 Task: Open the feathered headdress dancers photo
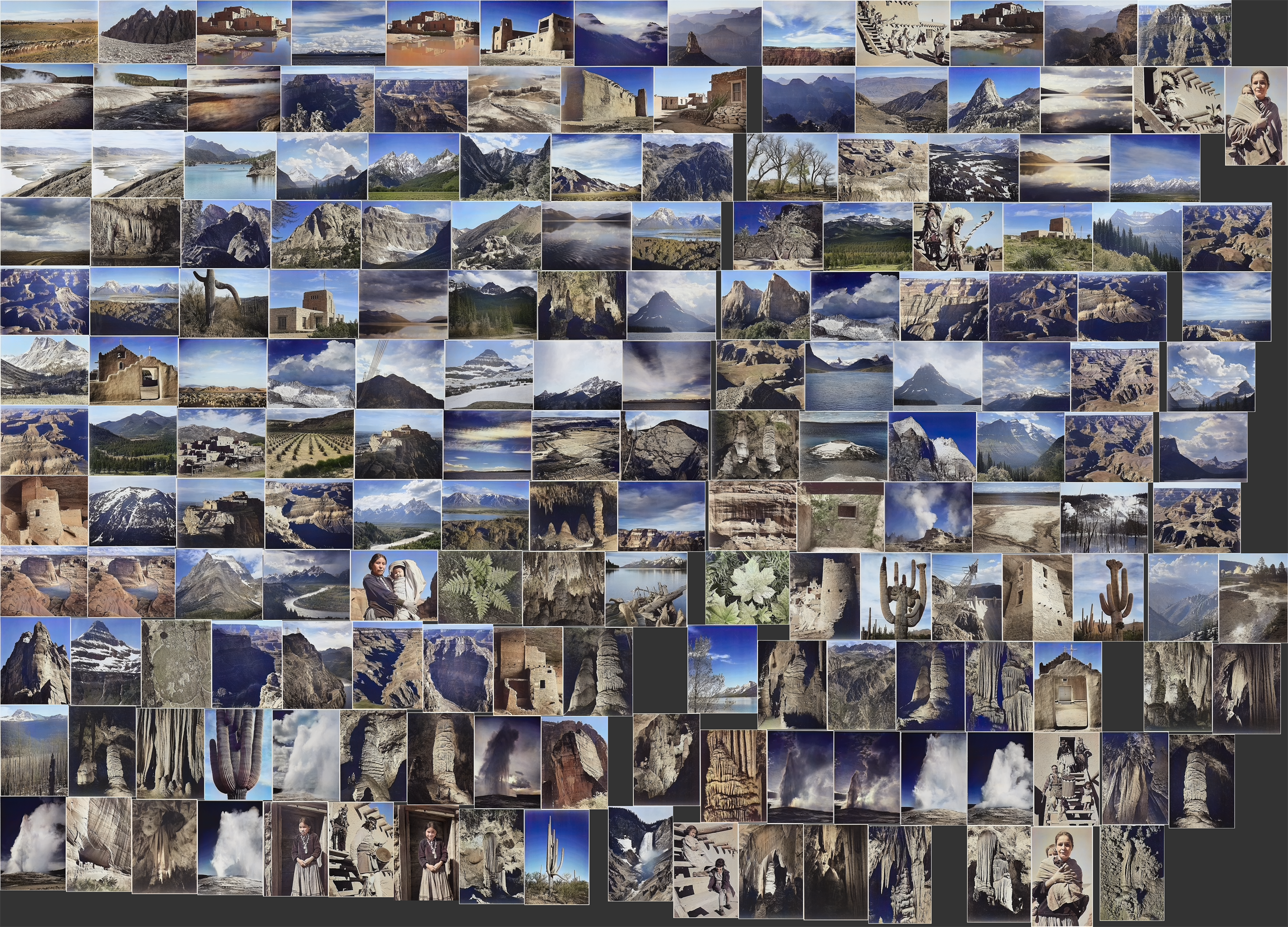[x=958, y=236]
